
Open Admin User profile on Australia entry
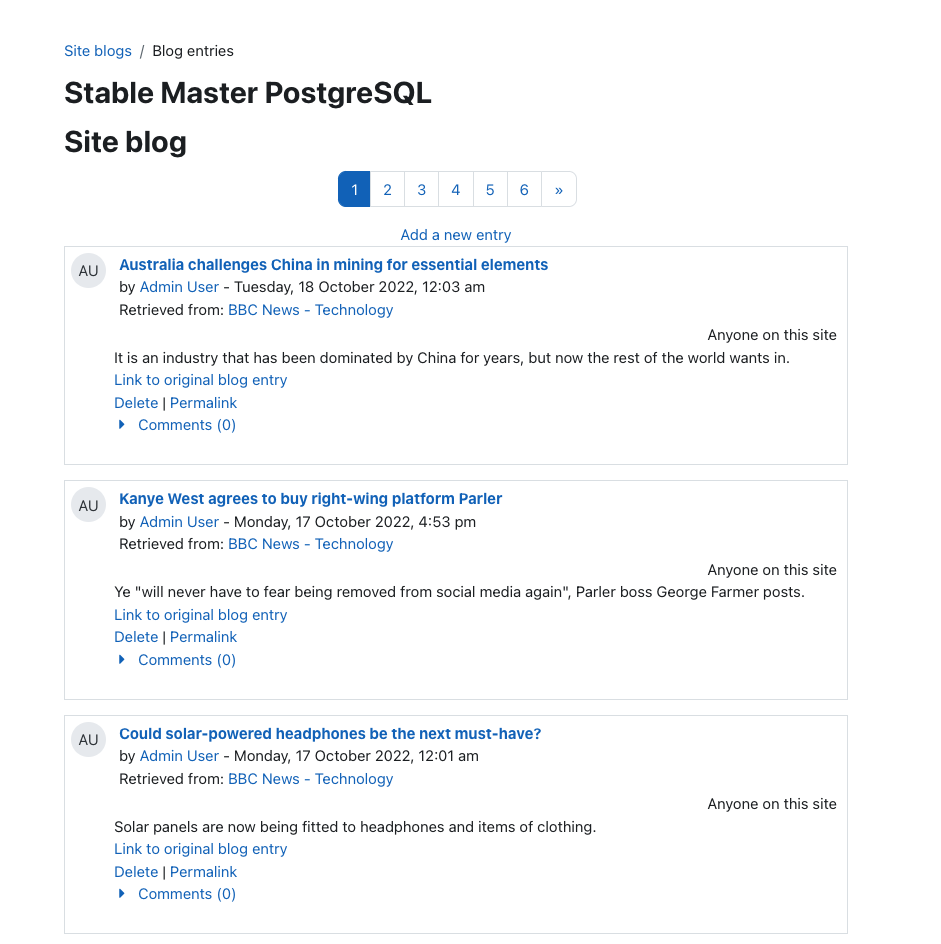(x=179, y=287)
